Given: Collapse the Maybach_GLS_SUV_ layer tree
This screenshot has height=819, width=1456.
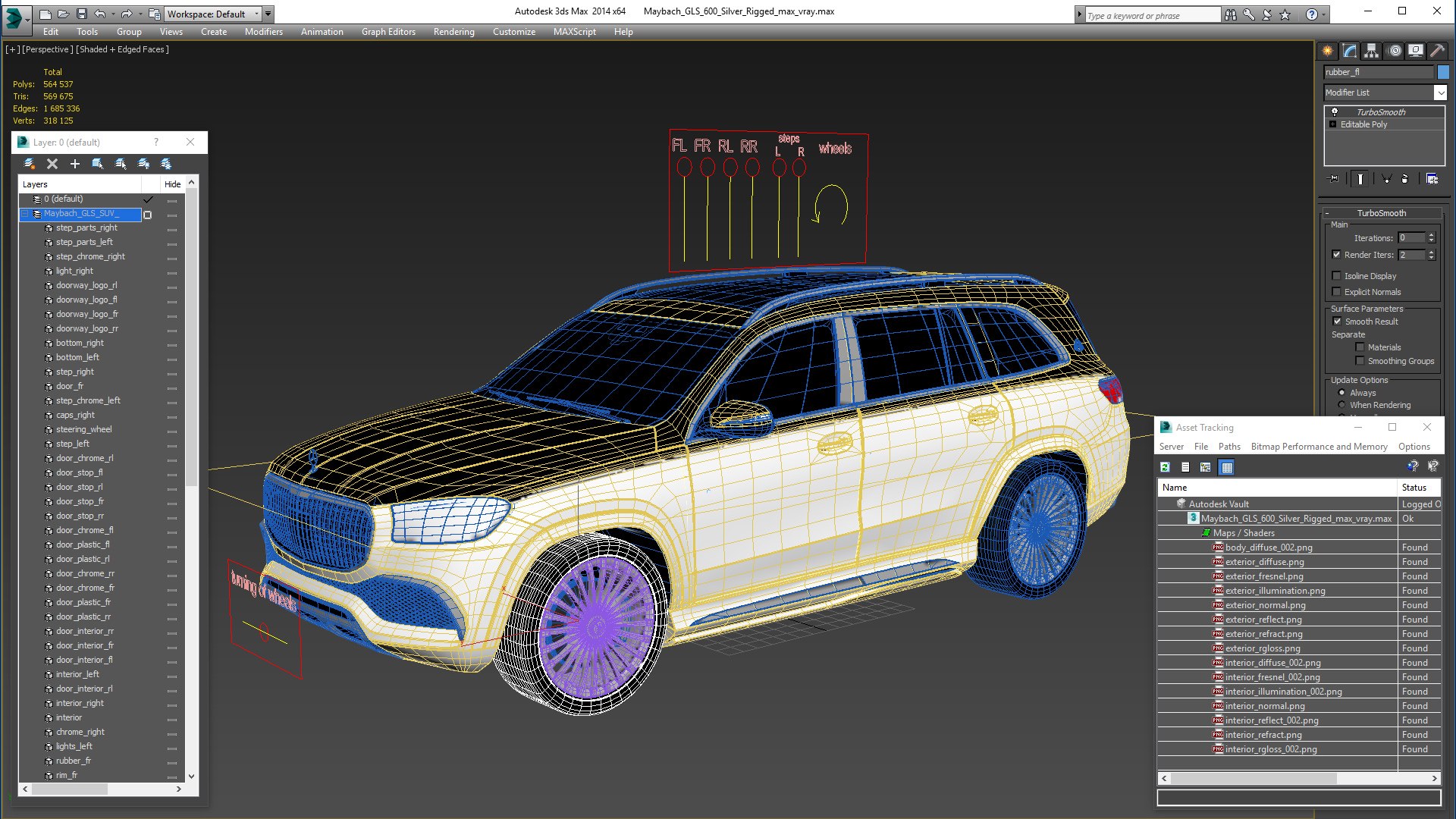Looking at the screenshot, I should point(24,214).
